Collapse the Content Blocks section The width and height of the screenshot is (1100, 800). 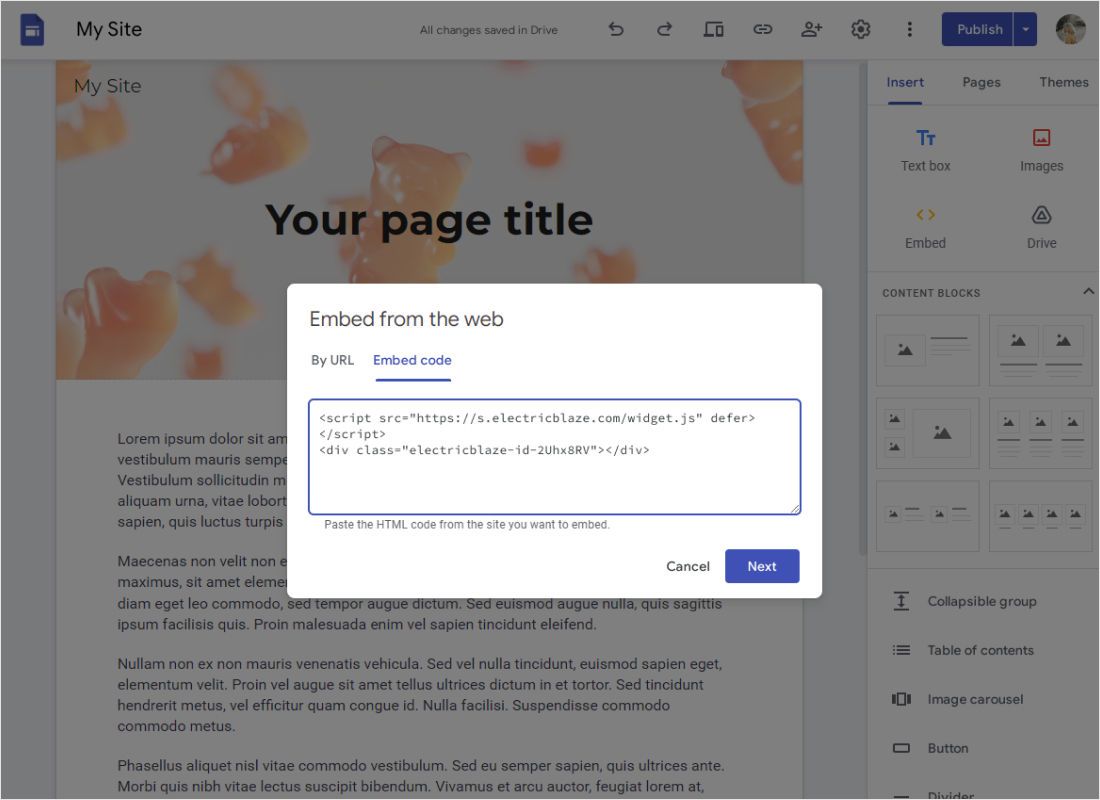point(1088,291)
